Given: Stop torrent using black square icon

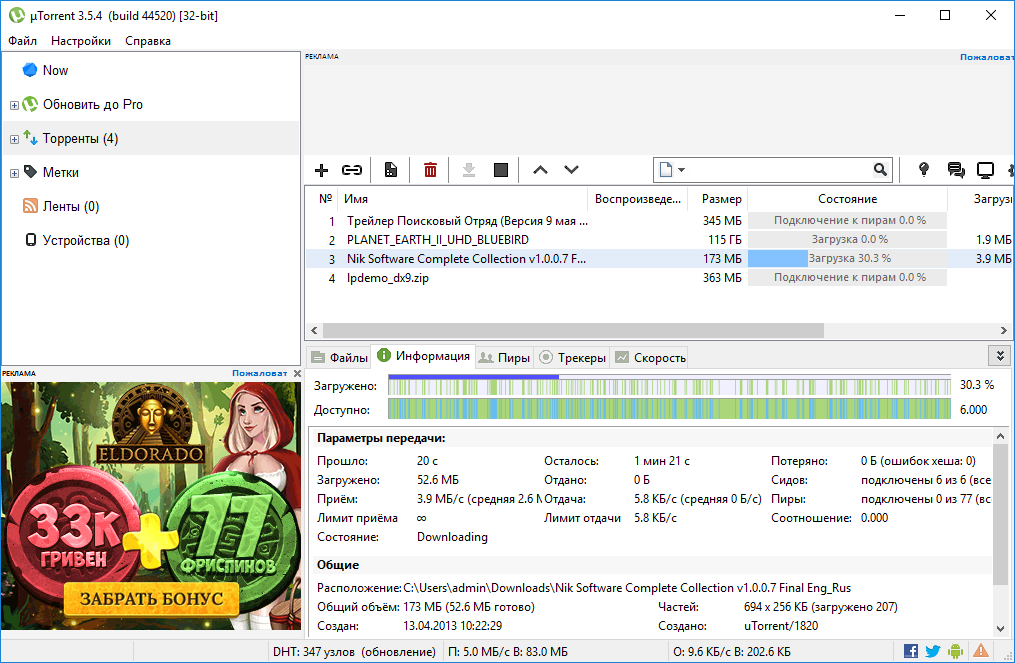Looking at the screenshot, I should [x=500, y=170].
